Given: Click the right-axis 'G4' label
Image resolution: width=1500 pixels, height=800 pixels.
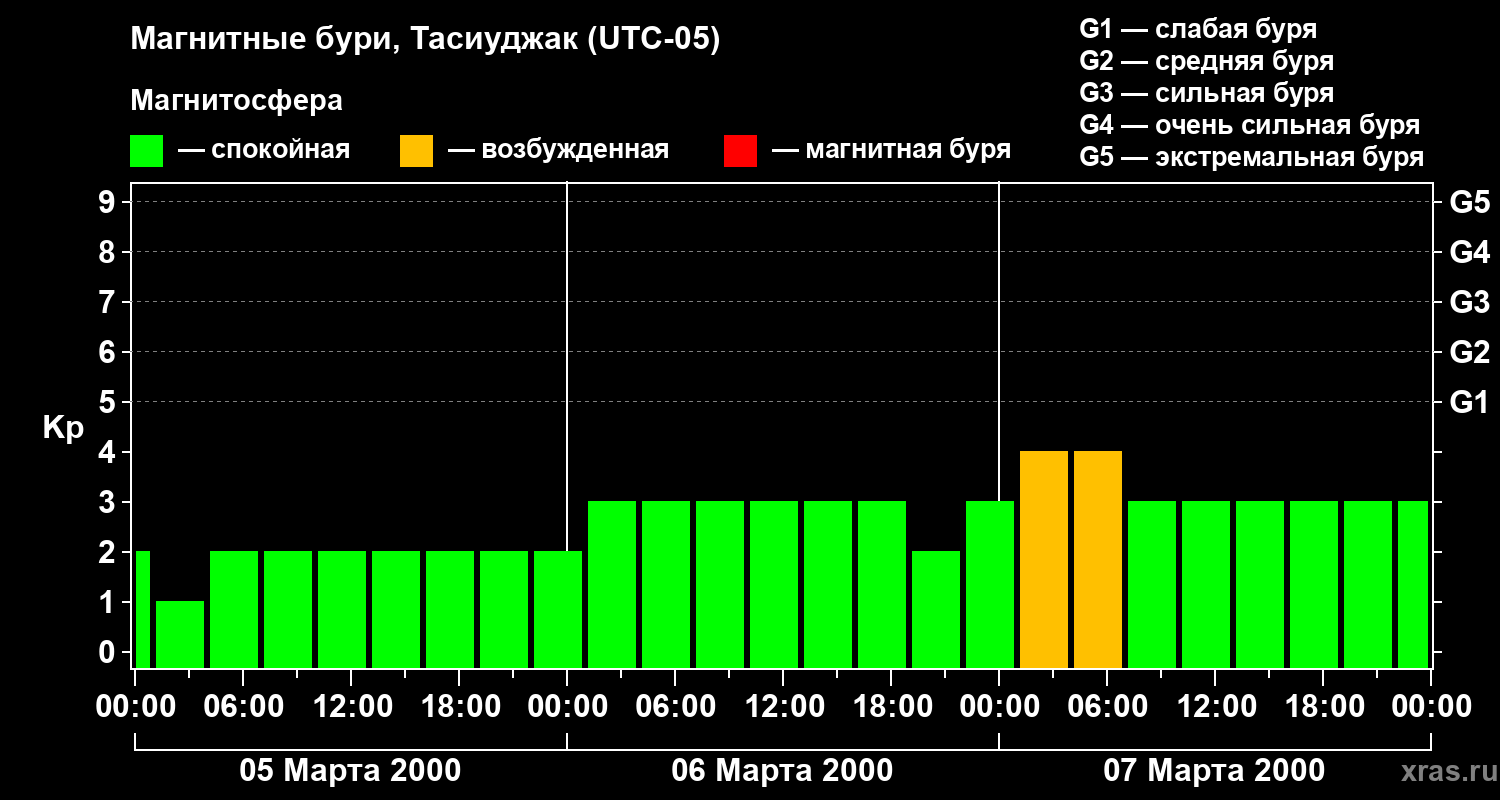Looking at the screenshot, I should coord(1469,252).
